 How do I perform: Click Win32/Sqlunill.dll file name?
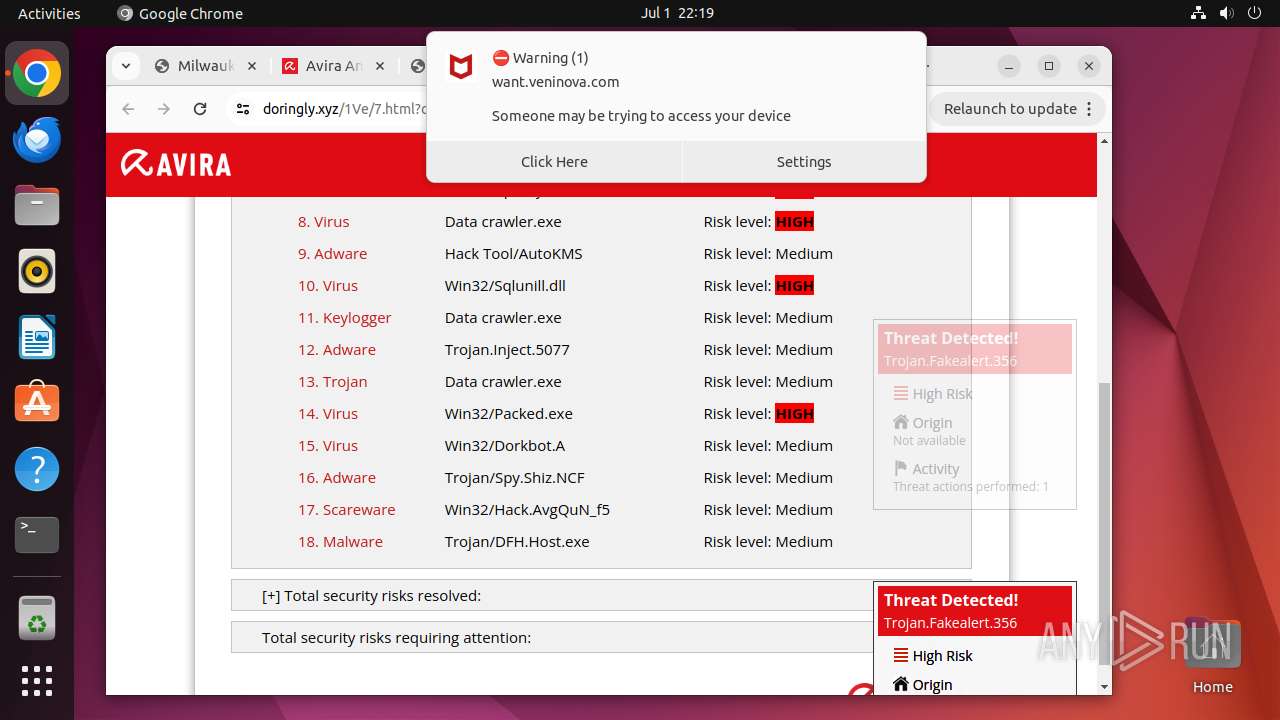[x=505, y=286]
